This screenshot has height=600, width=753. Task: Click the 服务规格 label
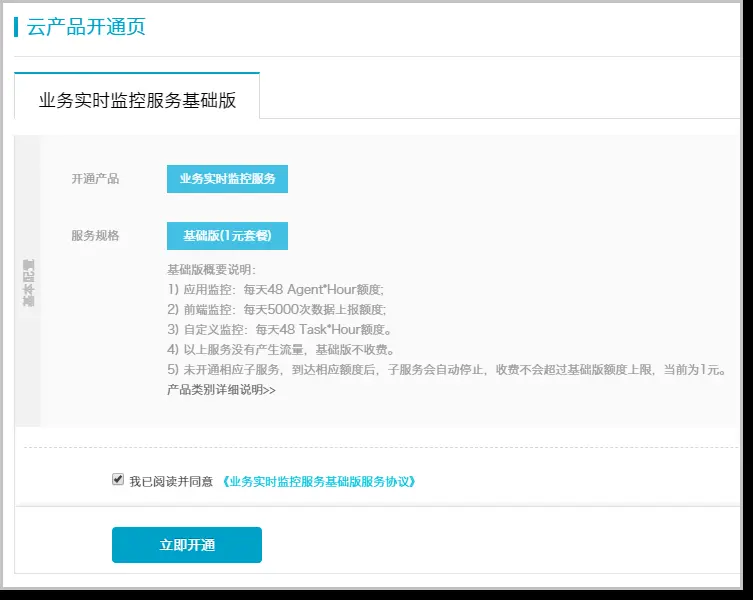[x=95, y=235]
